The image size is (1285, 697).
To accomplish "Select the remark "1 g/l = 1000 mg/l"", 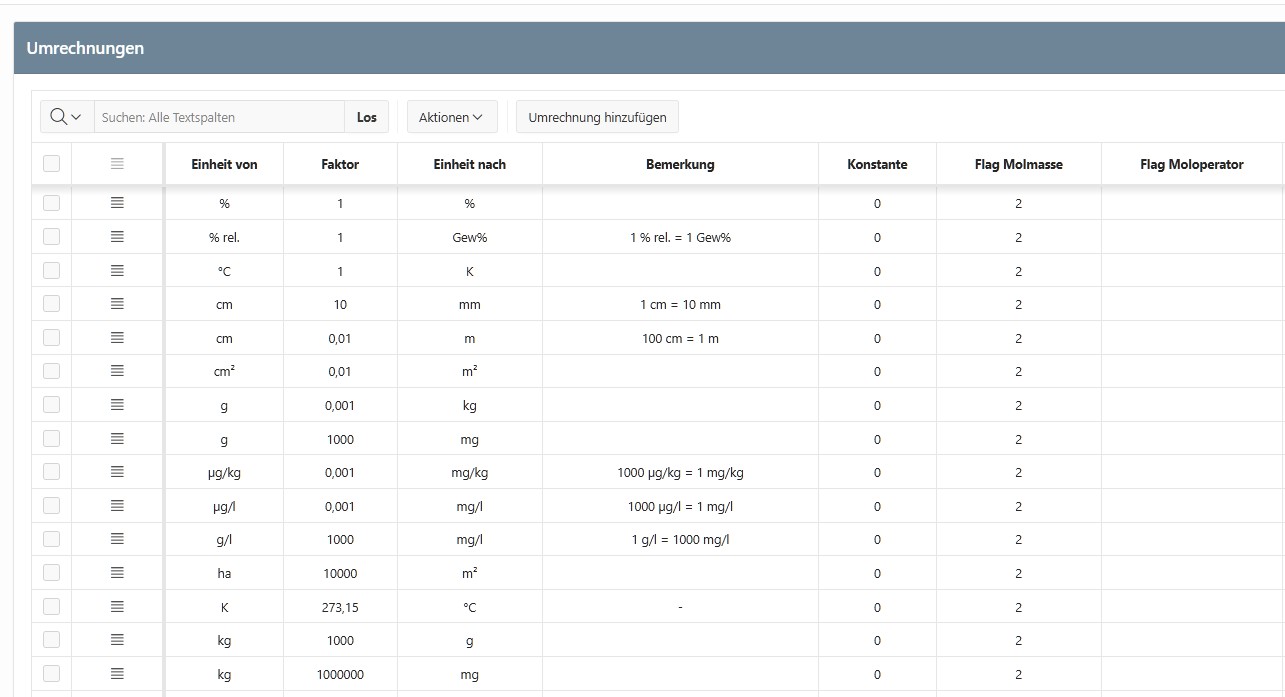I will [x=680, y=539].
